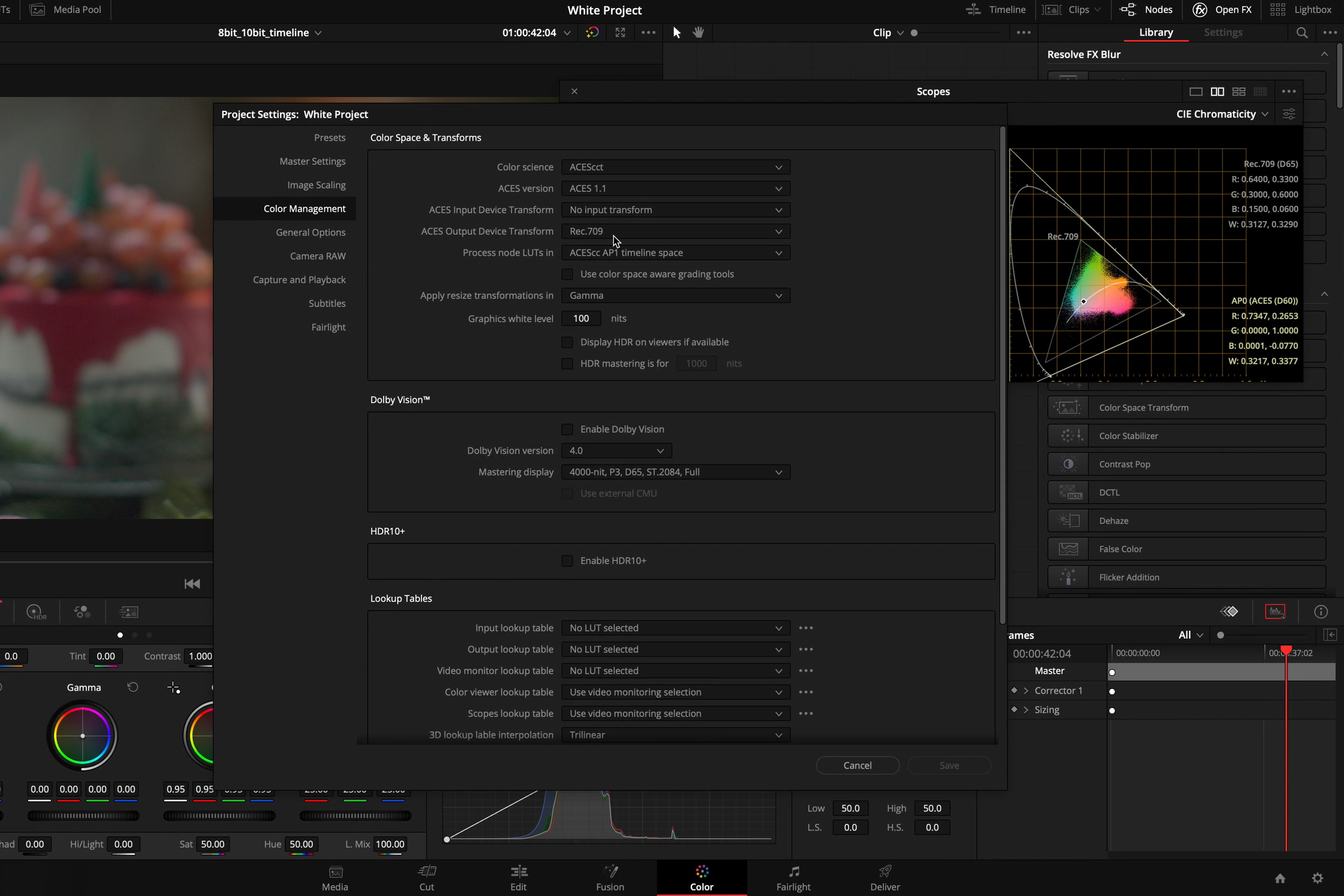Click the search magnifier in Library panel
This screenshot has width=1344, height=896.
pos(1302,33)
